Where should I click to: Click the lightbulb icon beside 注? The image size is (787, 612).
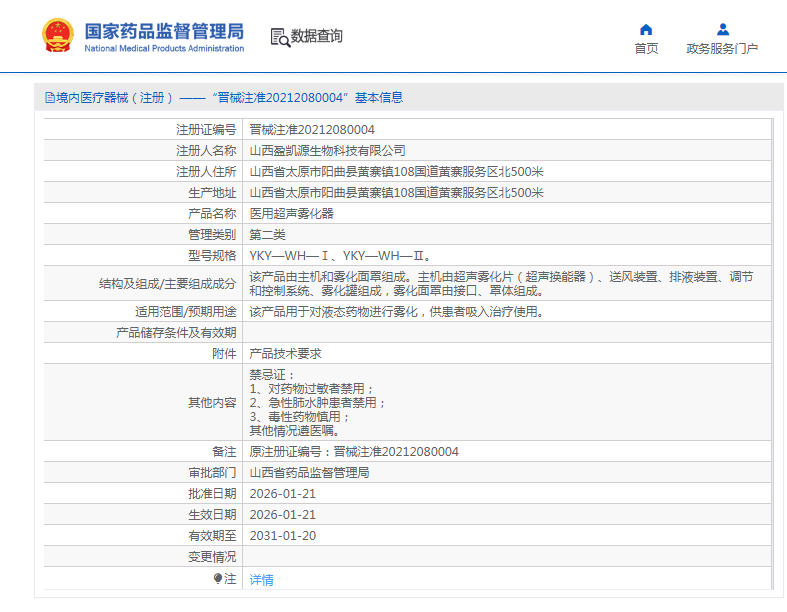coord(218,579)
